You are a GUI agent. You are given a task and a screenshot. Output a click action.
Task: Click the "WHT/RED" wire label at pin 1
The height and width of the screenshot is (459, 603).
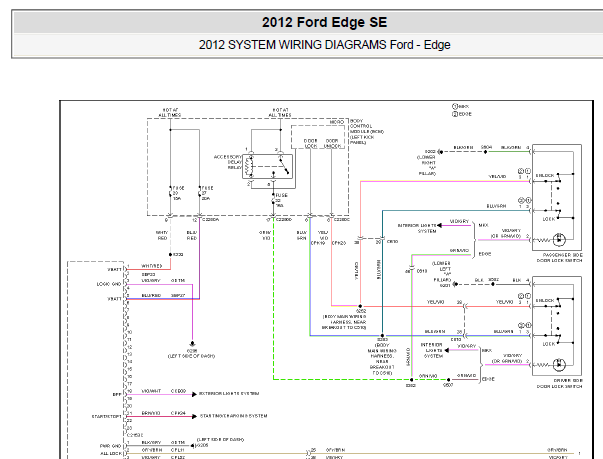(x=152, y=266)
